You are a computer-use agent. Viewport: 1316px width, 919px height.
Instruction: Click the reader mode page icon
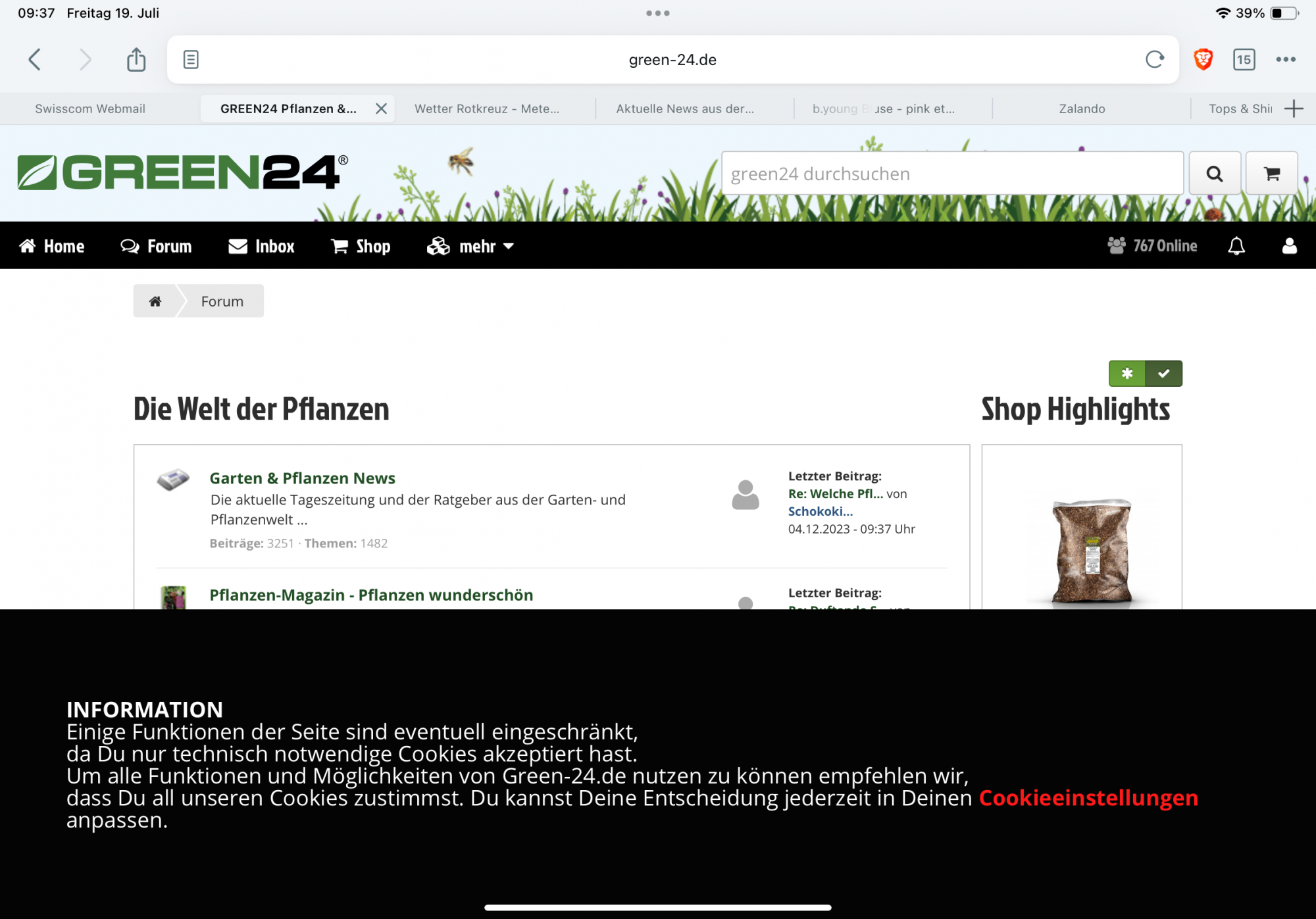point(191,60)
